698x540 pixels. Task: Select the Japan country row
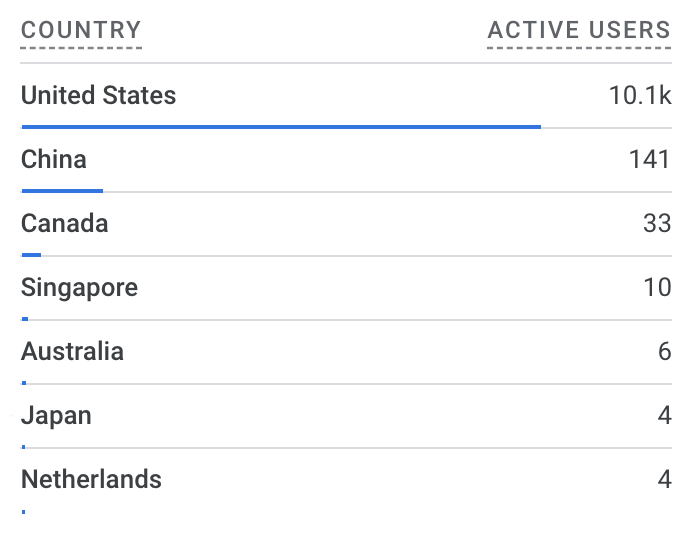coord(56,416)
